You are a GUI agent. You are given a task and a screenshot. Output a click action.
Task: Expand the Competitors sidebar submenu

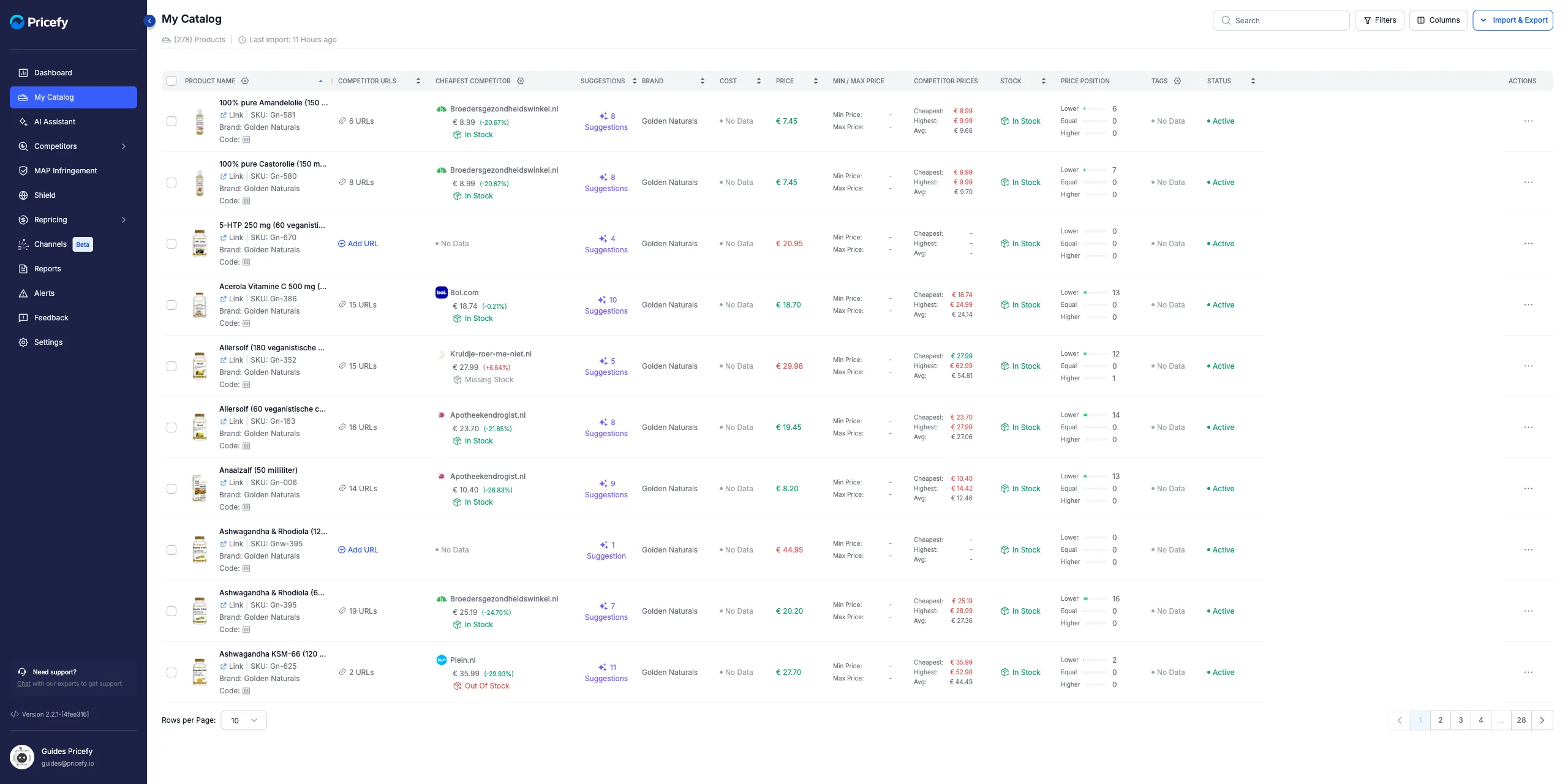tap(124, 146)
